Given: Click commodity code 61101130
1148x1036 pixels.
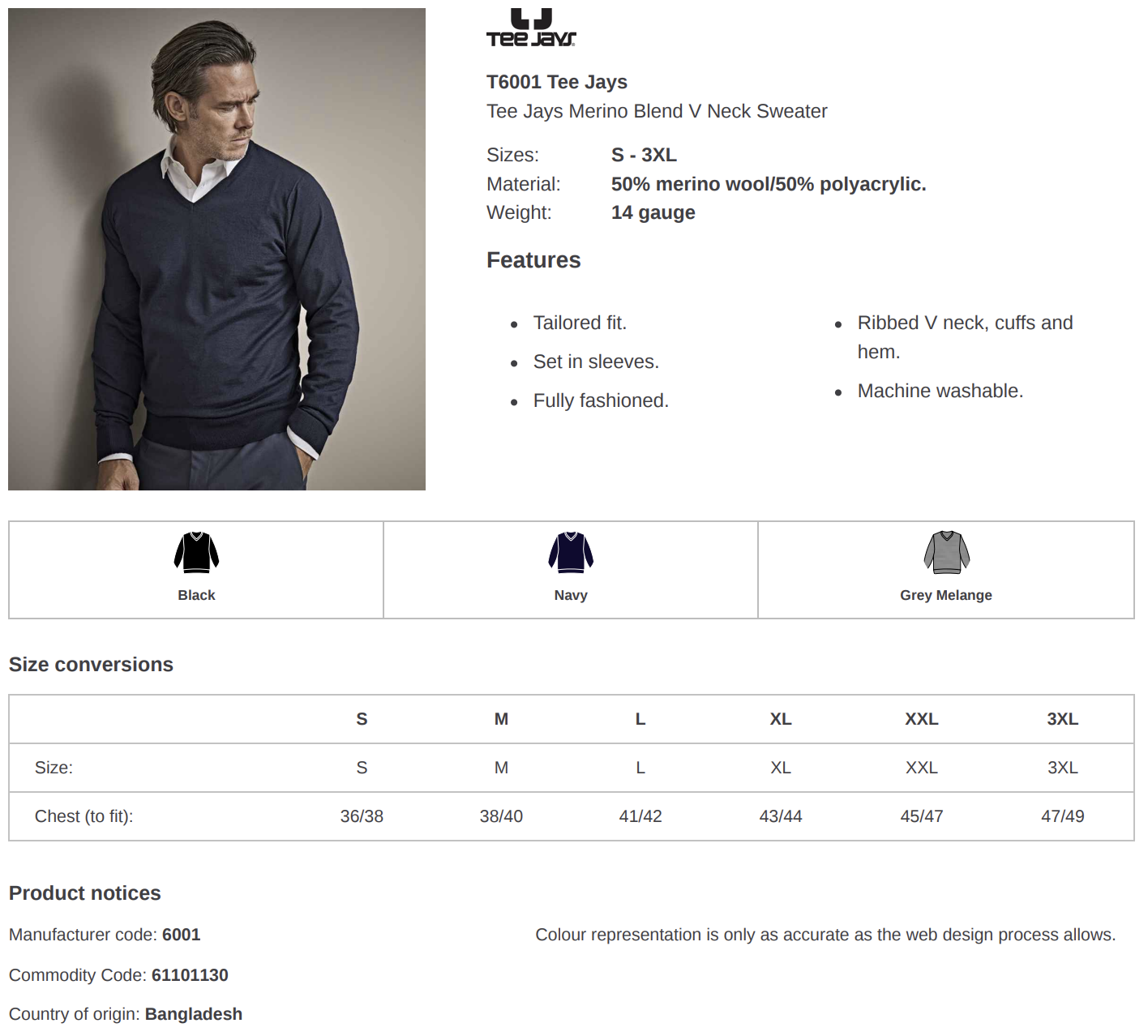Looking at the screenshot, I should pyautogui.click(x=190, y=975).
